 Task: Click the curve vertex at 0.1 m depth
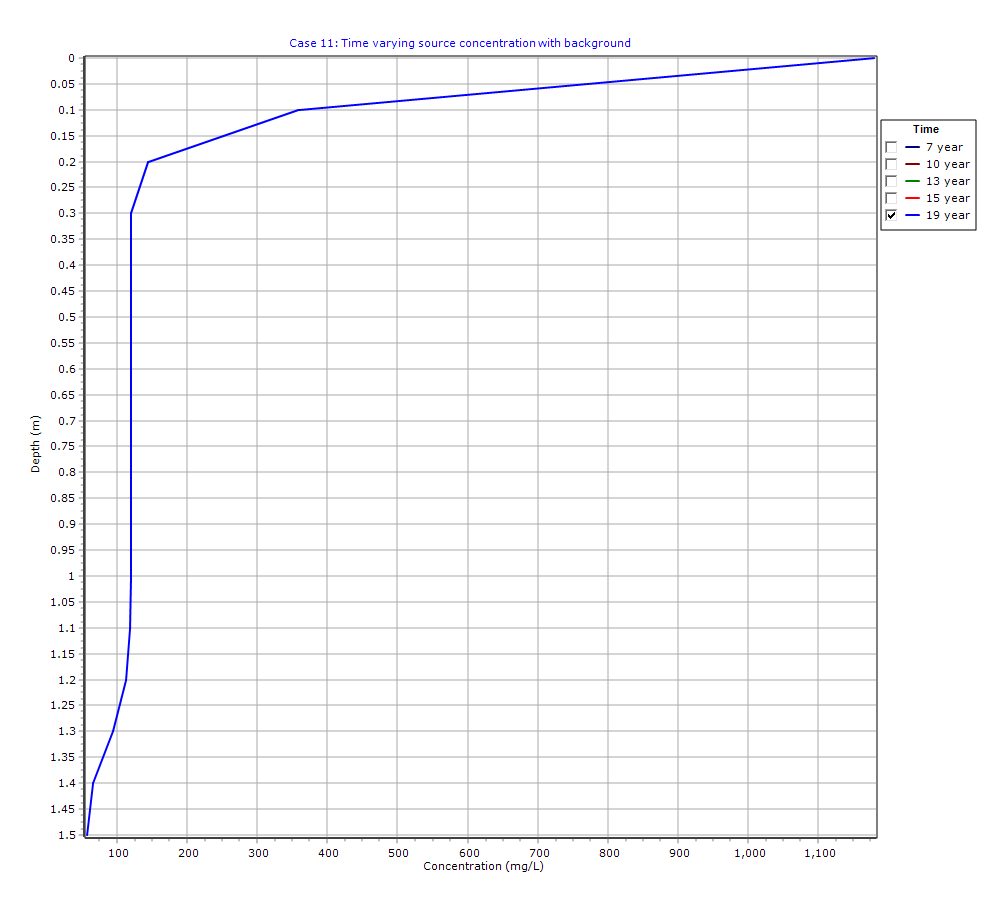[x=298, y=110]
